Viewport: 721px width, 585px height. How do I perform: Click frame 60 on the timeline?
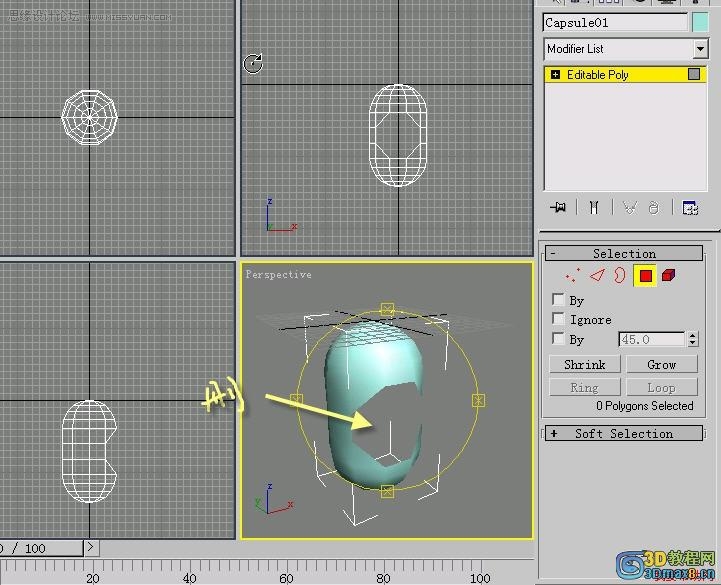click(x=286, y=578)
